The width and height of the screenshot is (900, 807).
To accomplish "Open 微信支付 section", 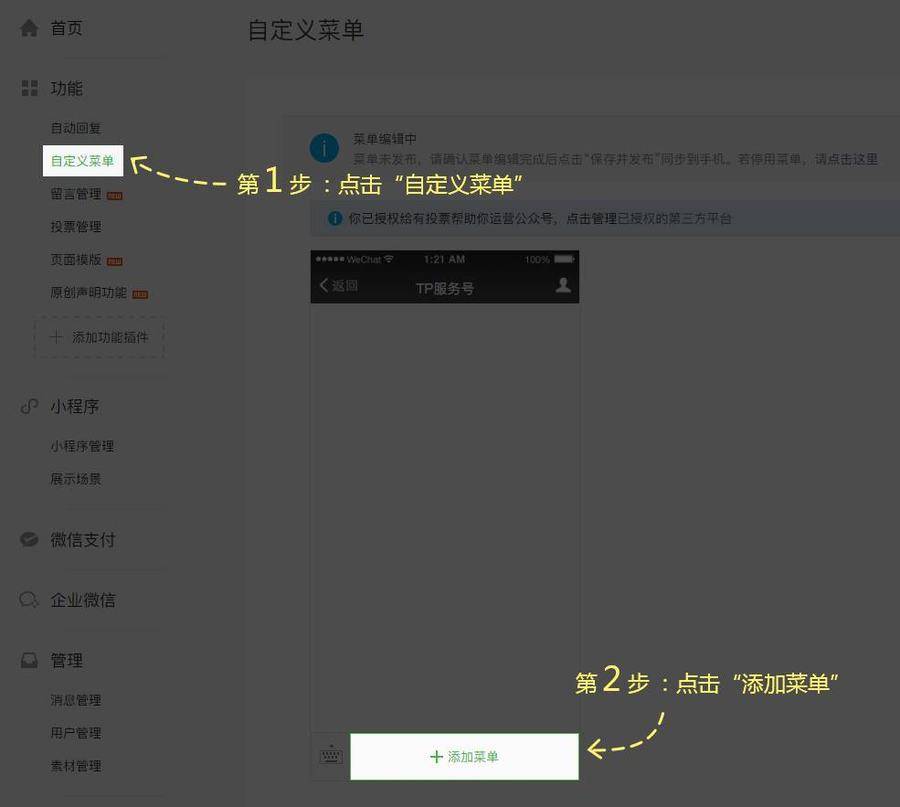I will tap(83, 539).
